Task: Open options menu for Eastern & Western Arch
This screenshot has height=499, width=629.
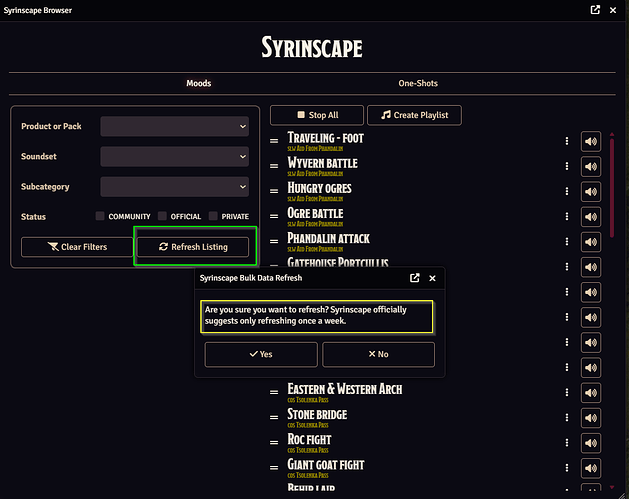Action: click(567, 392)
